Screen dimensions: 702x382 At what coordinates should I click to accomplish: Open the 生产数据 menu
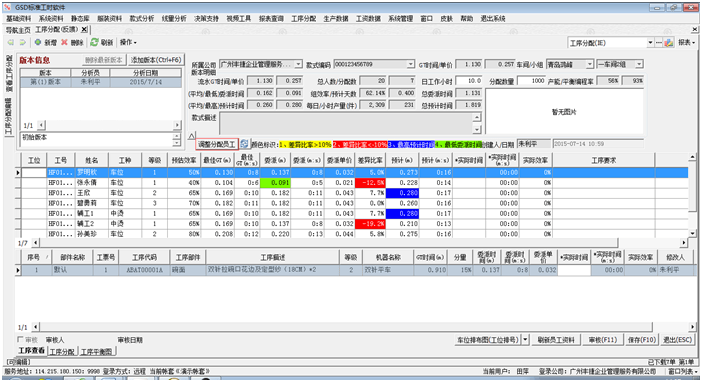point(336,19)
